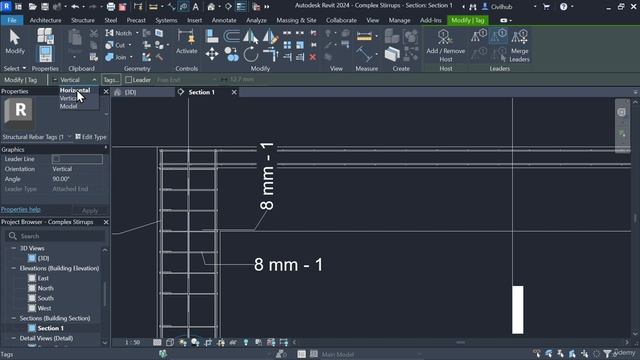Click the Project Browser Search field
640x360 pixels.
pos(56,236)
